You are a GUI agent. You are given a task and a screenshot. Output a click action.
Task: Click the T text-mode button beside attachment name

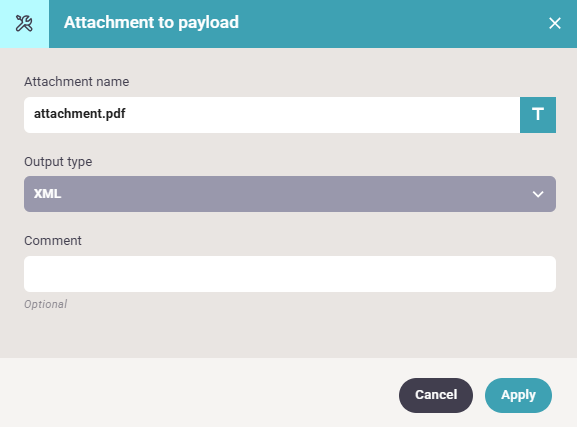point(538,115)
